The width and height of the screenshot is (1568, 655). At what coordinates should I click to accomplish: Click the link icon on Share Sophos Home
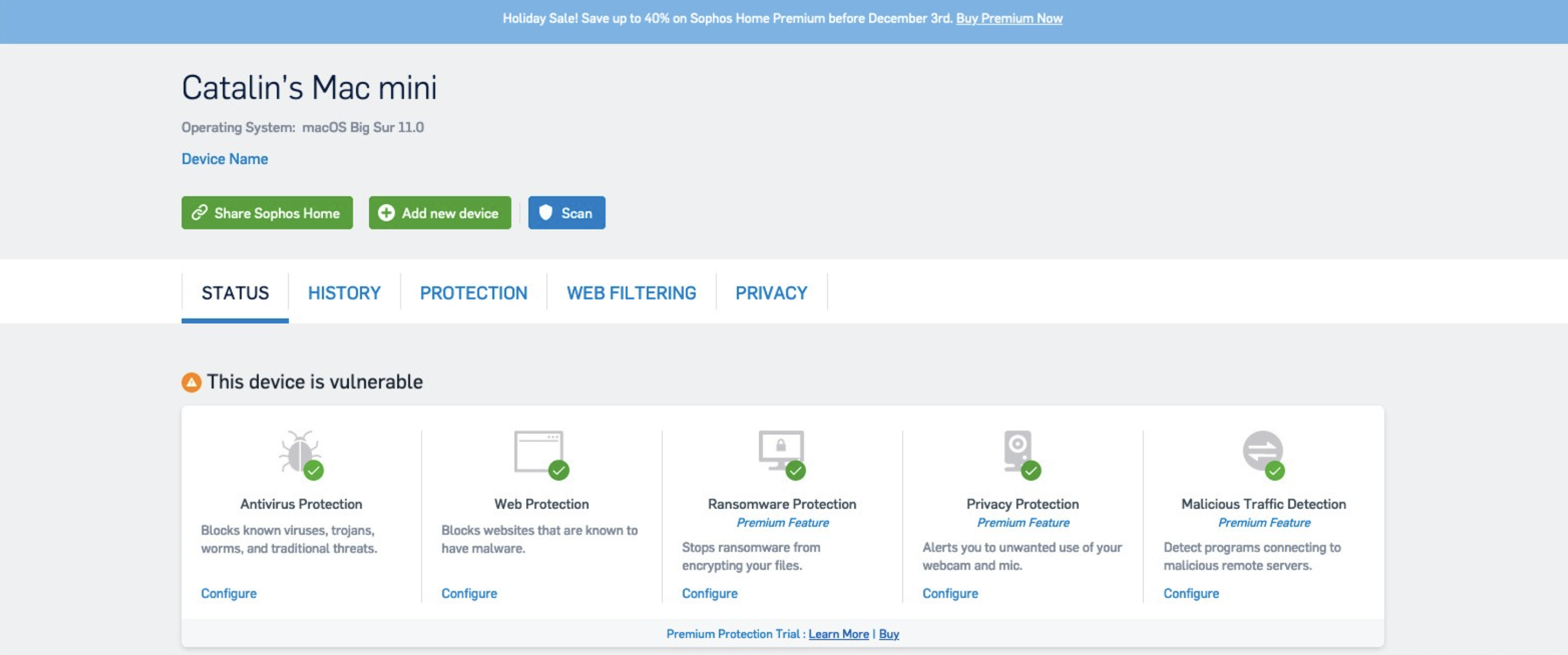pyautogui.click(x=199, y=213)
